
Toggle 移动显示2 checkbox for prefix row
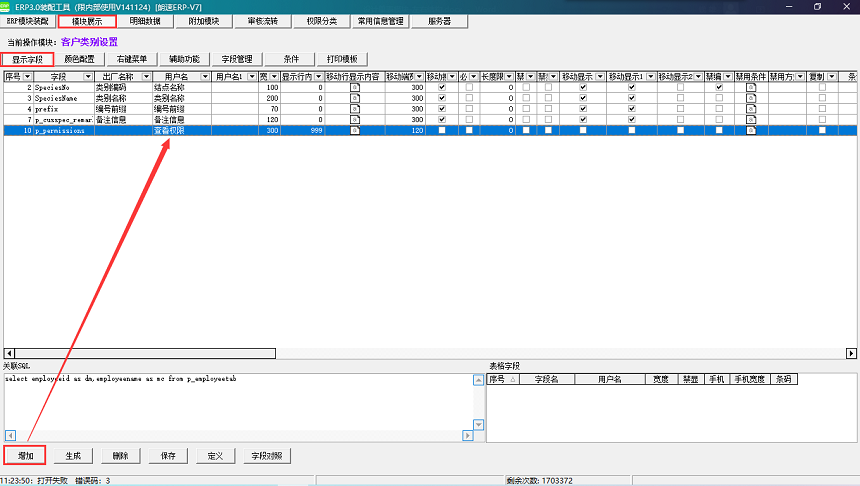click(x=681, y=109)
